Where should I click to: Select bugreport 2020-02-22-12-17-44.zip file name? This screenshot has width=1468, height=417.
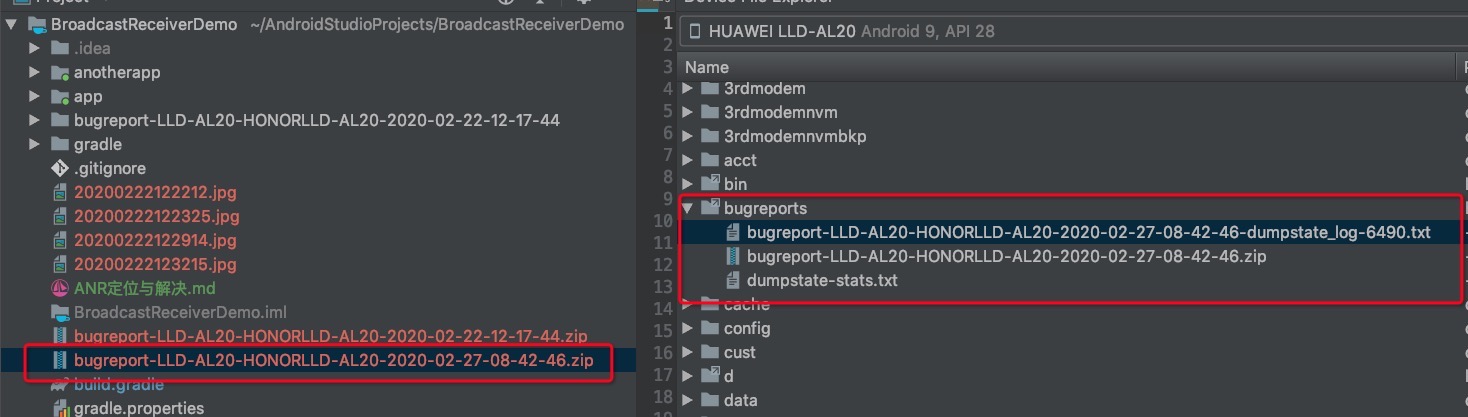(331, 336)
